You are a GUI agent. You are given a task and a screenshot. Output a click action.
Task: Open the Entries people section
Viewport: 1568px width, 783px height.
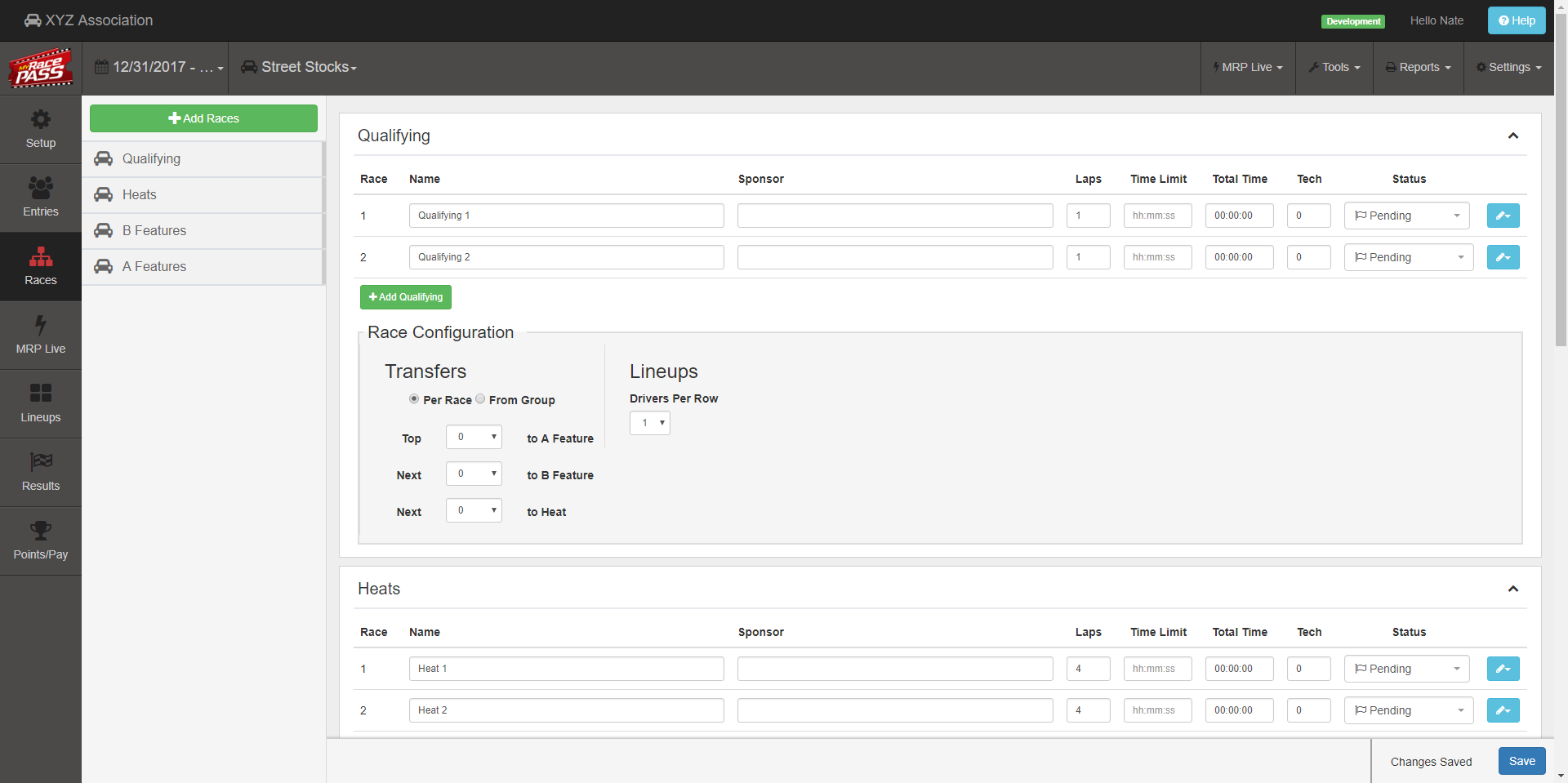click(41, 198)
